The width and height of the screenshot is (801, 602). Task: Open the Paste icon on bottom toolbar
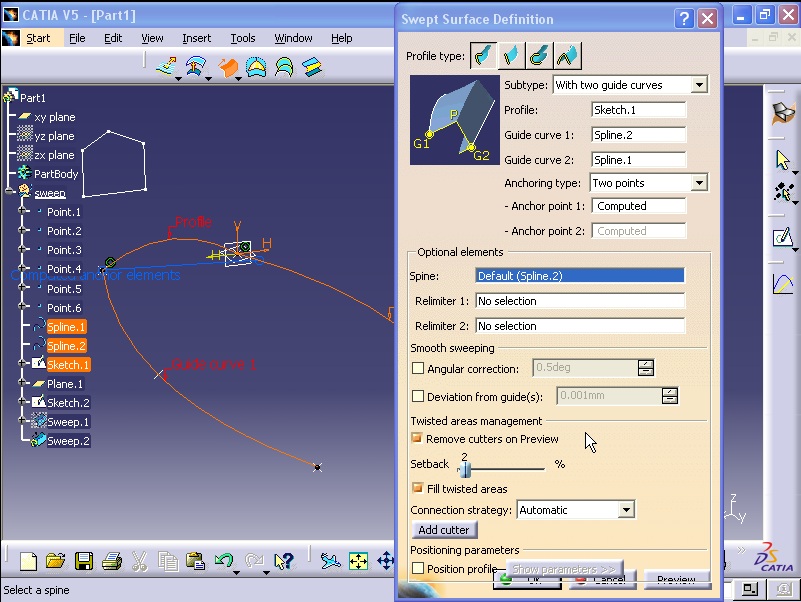[196, 562]
